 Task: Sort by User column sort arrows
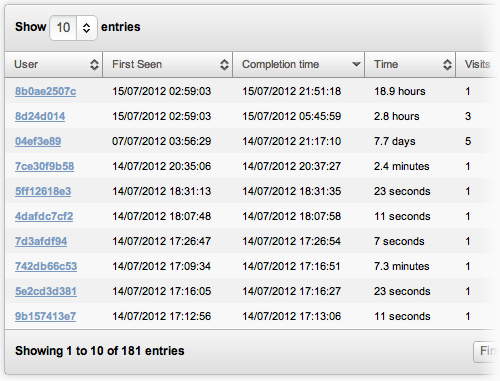94,65
